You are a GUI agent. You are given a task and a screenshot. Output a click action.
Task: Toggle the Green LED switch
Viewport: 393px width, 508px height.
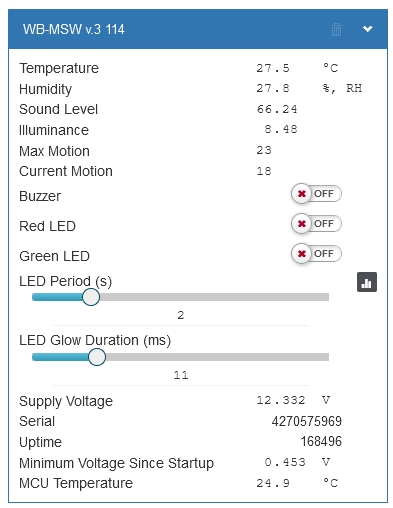point(316,254)
